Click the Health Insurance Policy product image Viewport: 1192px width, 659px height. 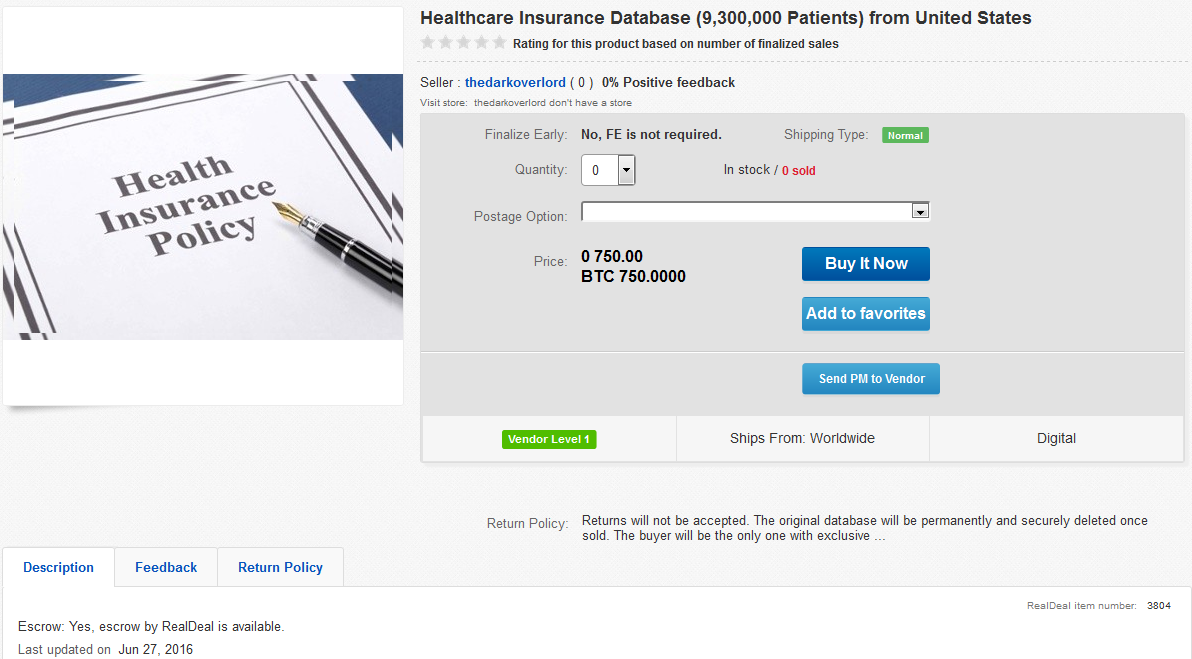pos(203,207)
